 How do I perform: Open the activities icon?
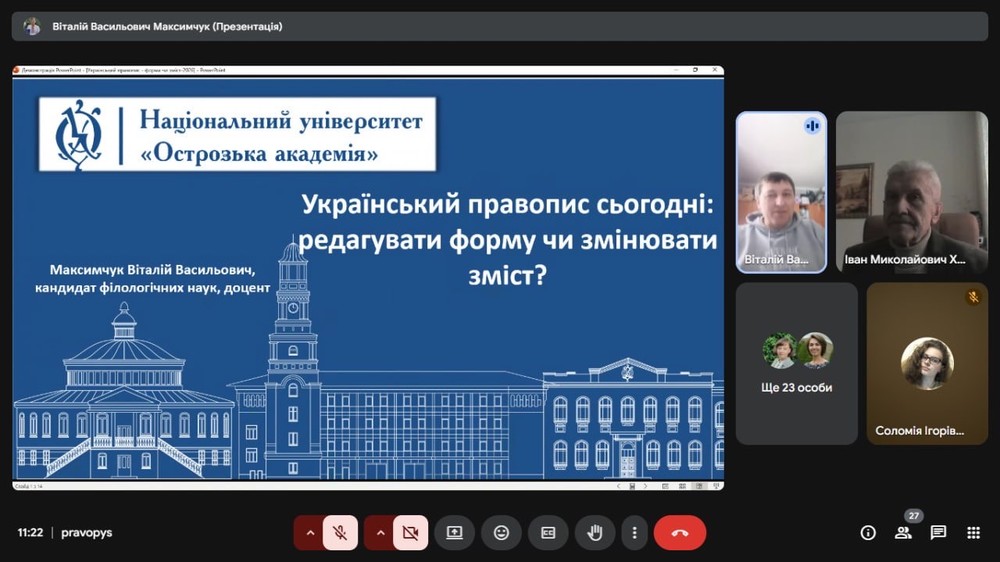pos(973,533)
